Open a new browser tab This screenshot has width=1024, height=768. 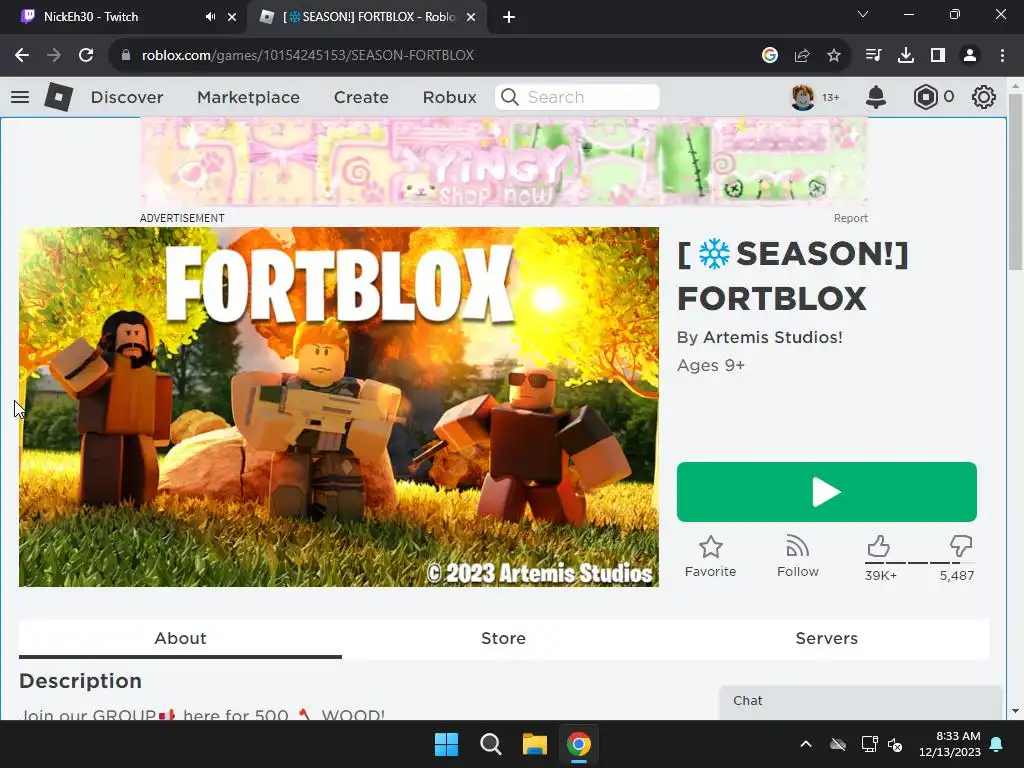point(509,17)
